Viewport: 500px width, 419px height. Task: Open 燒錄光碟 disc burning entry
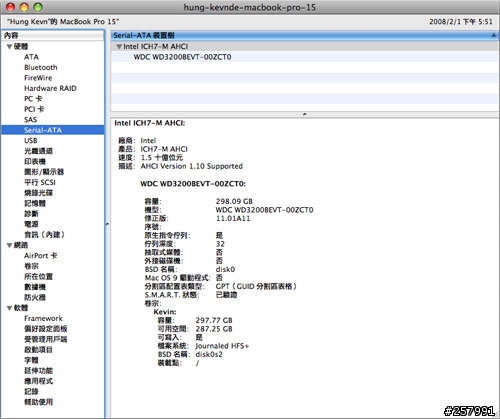tap(38, 193)
